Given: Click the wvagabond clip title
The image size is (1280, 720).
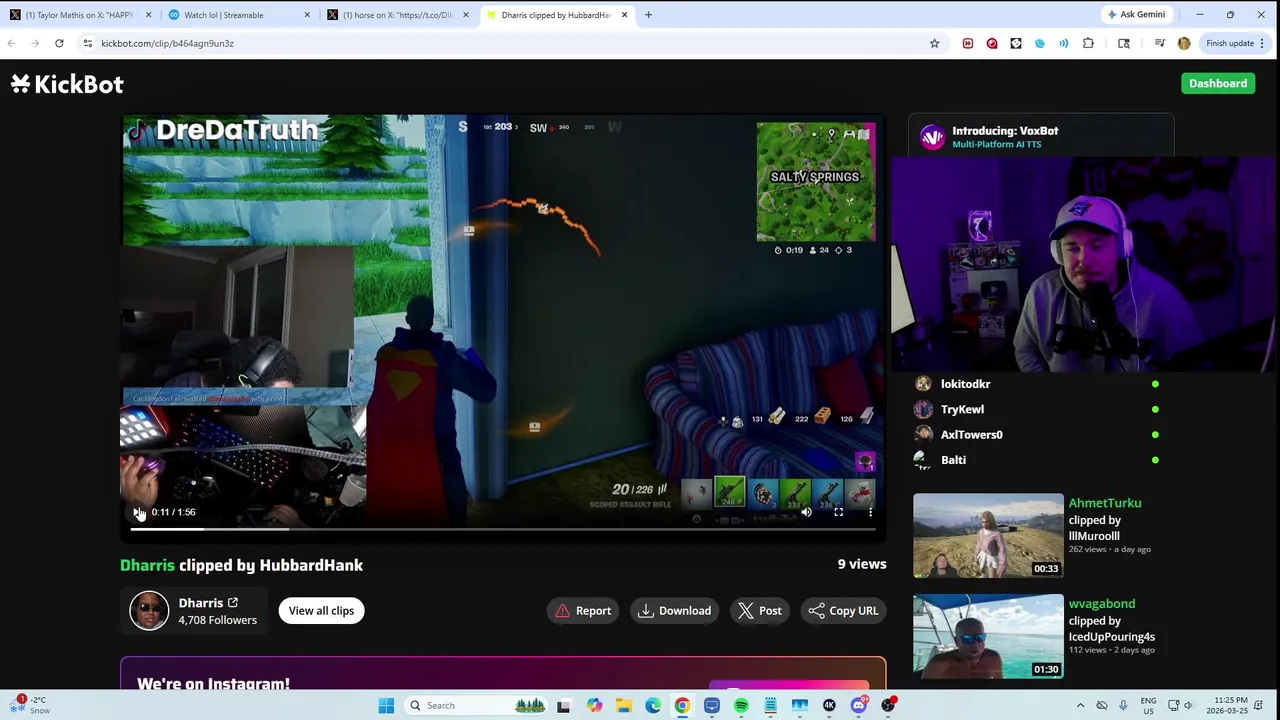Looking at the screenshot, I should pyautogui.click(x=1102, y=604).
